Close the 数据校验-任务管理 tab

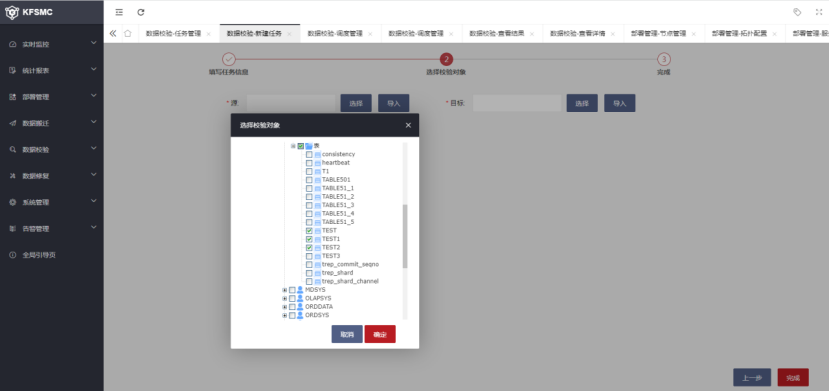tap(208, 34)
